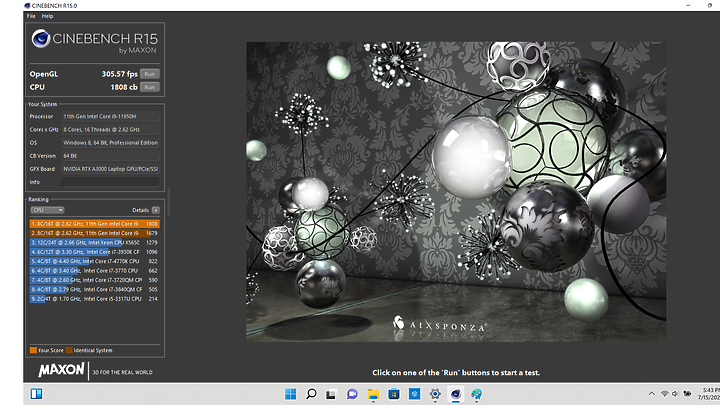Open taskbar Search
The image size is (720, 405).
(311, 394)
